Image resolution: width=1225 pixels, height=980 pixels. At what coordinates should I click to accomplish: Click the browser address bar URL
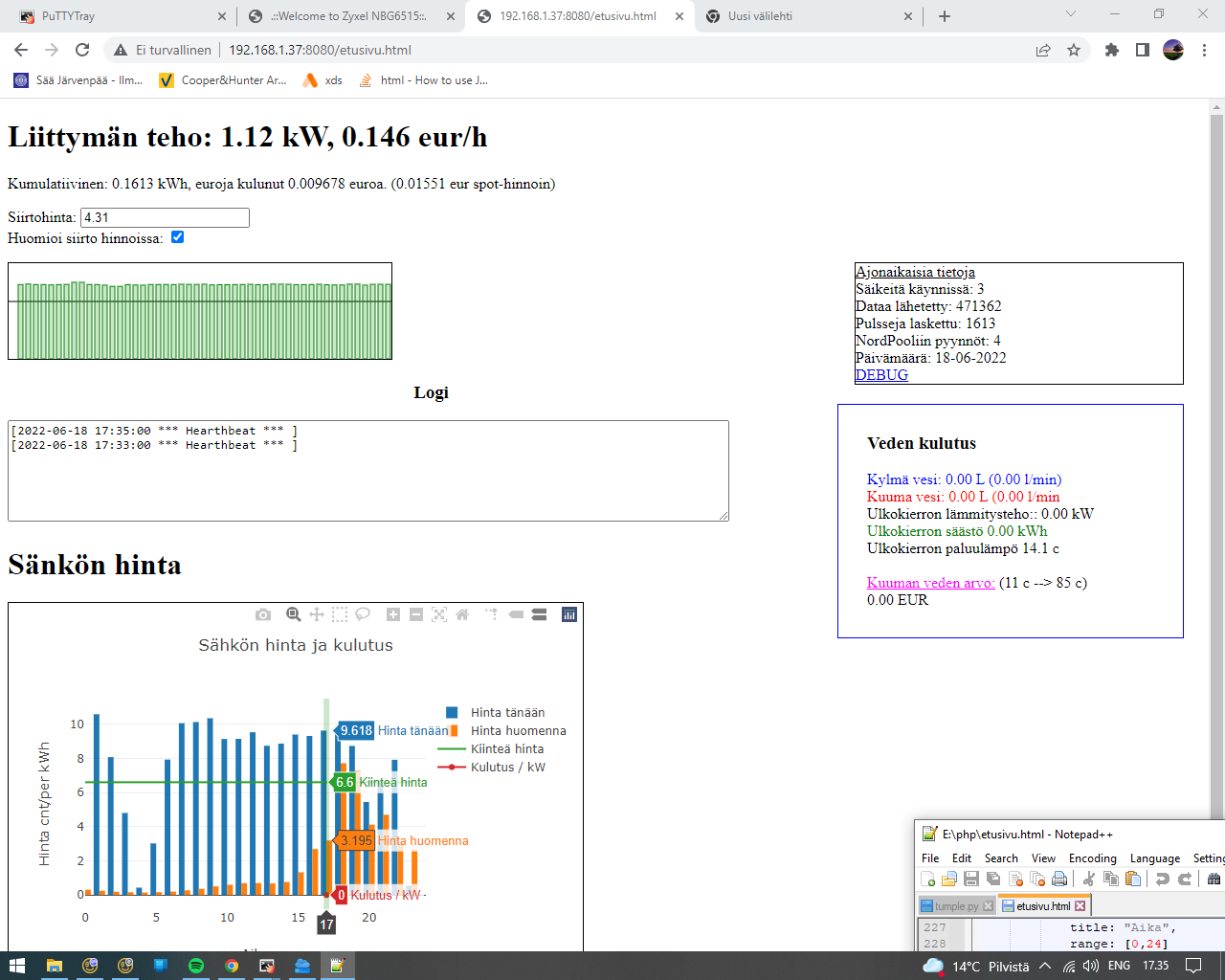[x=320, y=50]
